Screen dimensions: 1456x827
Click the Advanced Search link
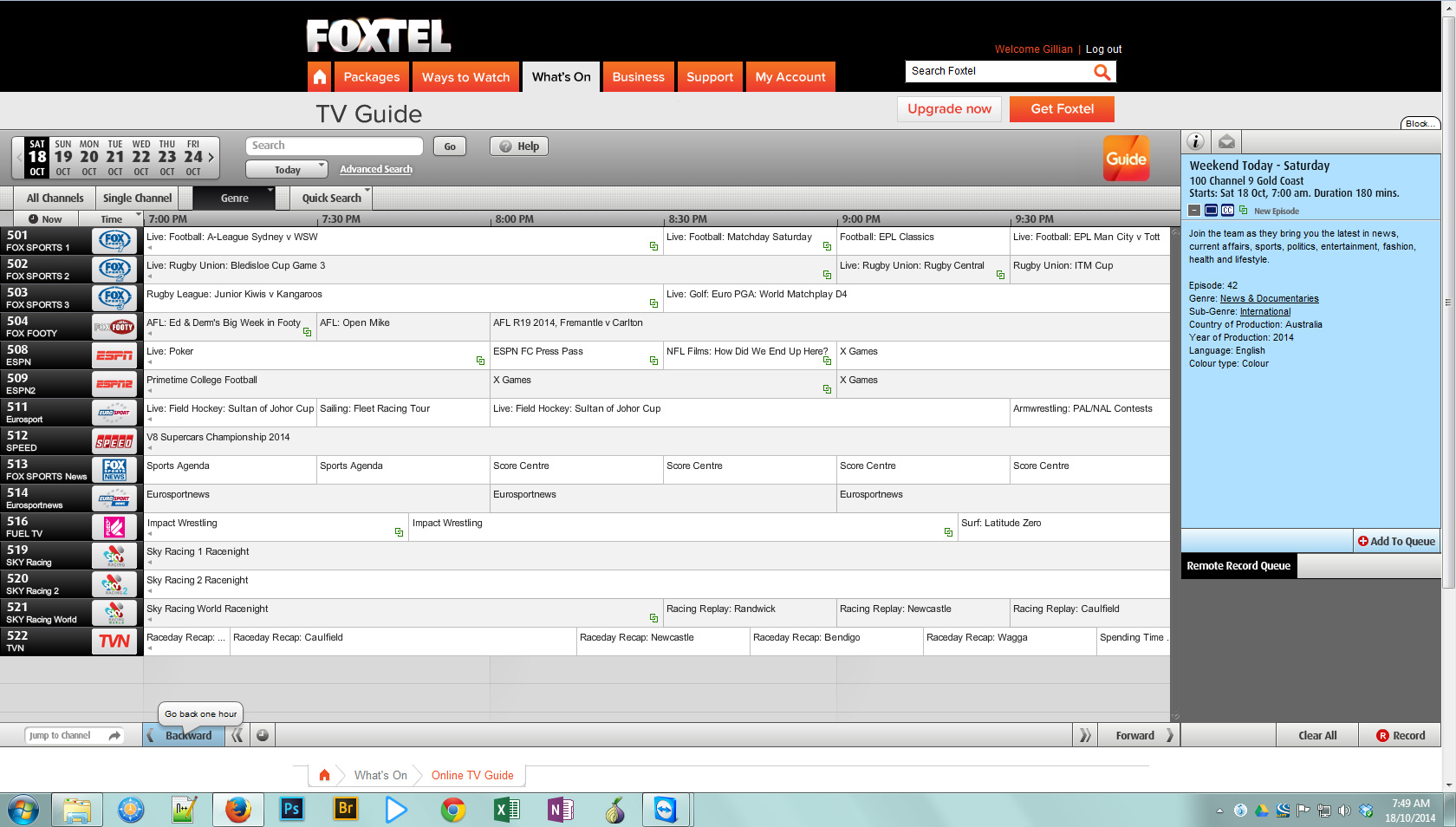pyautogui.click(x=376, y=169)
